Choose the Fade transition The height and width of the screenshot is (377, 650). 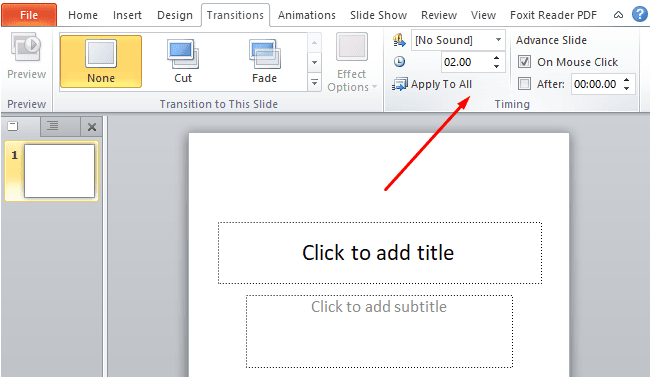coord(264,61)
